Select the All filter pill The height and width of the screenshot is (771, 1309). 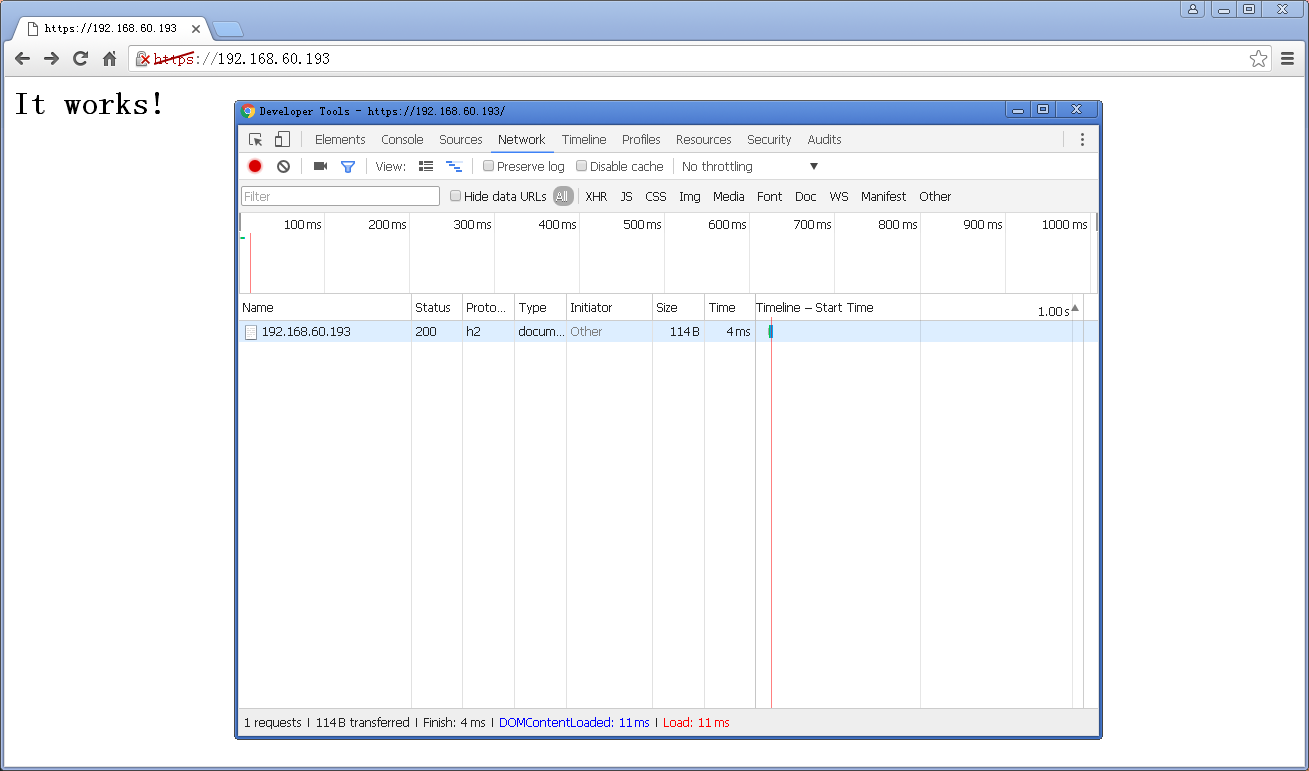point(562,196)
